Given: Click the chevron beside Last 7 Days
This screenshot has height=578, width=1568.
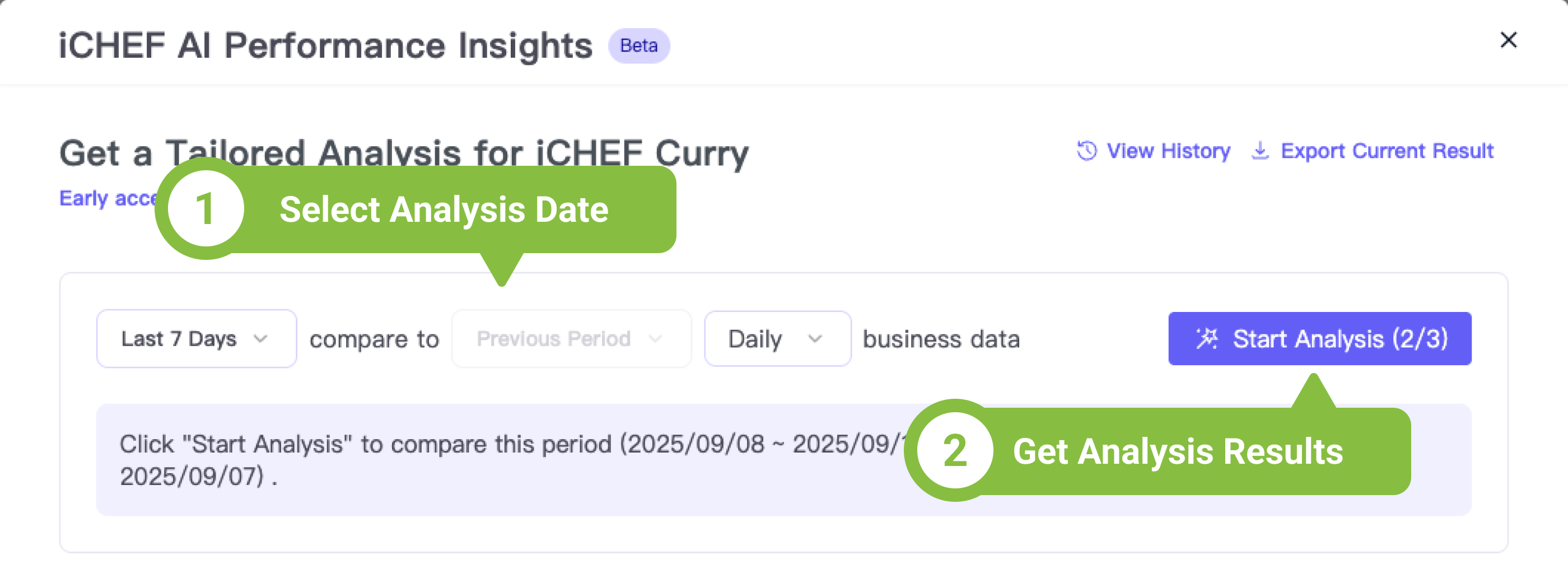Looking at the screenshot, I should coord(260,339).
